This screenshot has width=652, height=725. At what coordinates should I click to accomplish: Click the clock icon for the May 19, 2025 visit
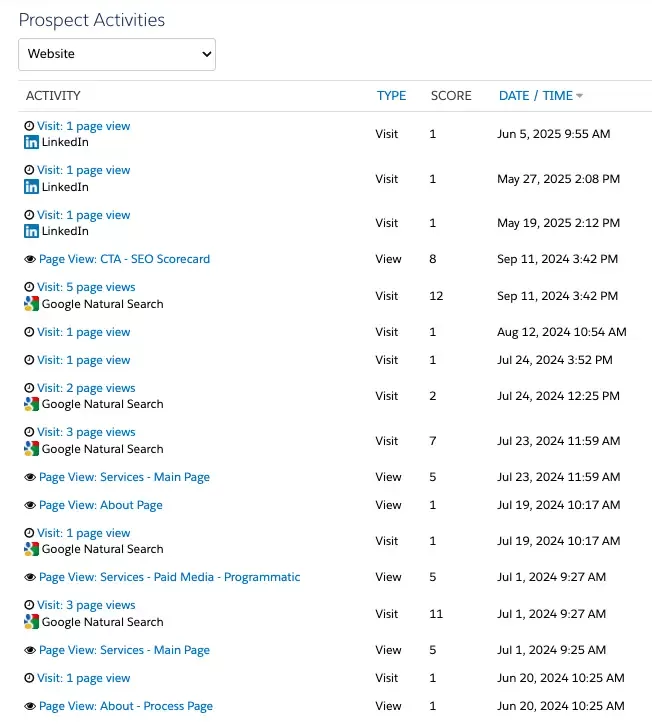(x=29, y=215)
